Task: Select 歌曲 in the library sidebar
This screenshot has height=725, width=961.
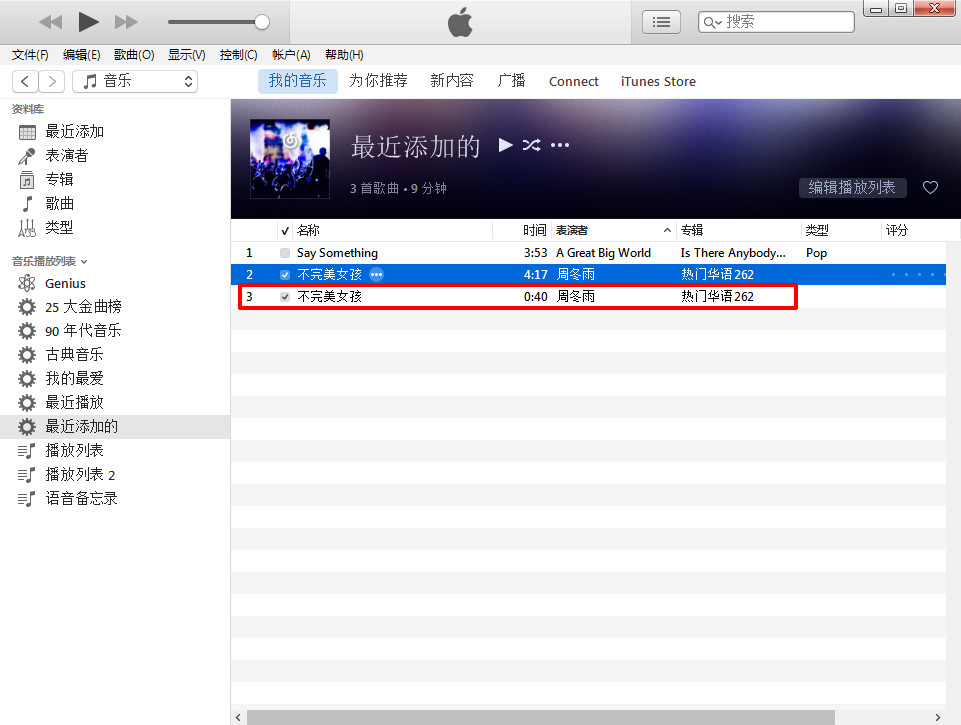Action: tap(59, 203)
